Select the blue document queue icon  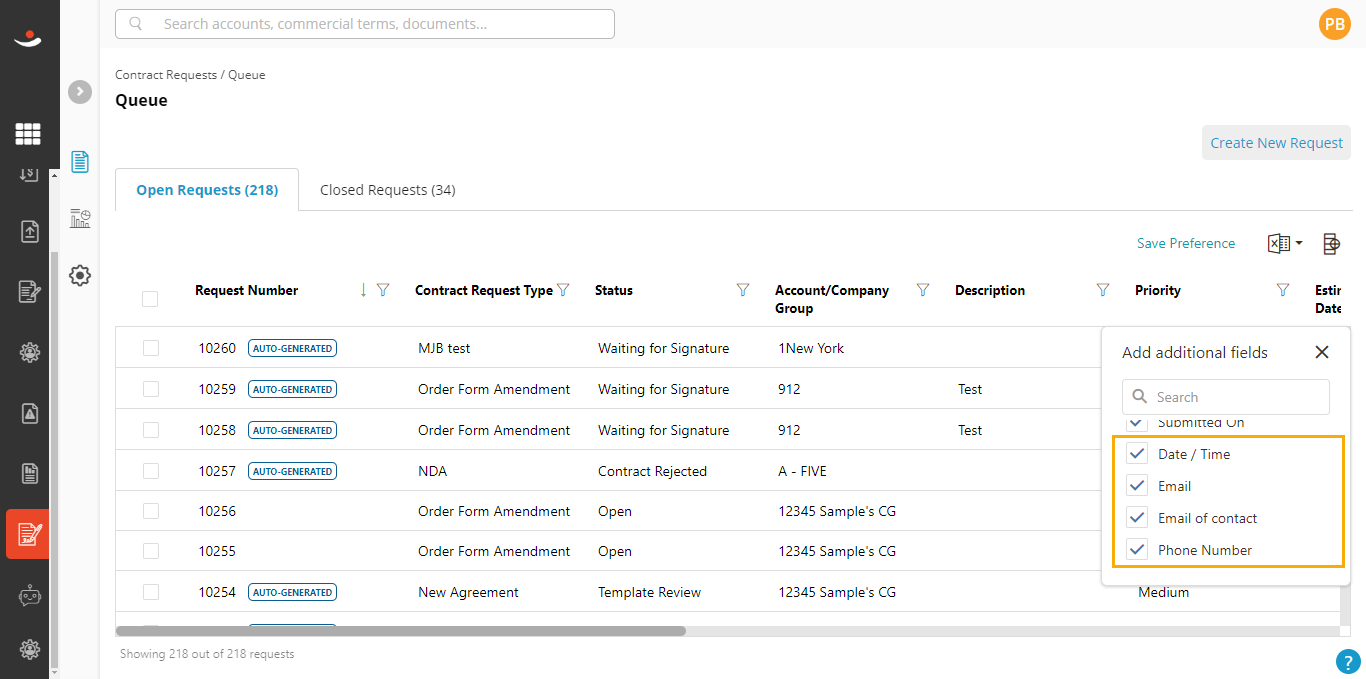(x=80, y=161)
